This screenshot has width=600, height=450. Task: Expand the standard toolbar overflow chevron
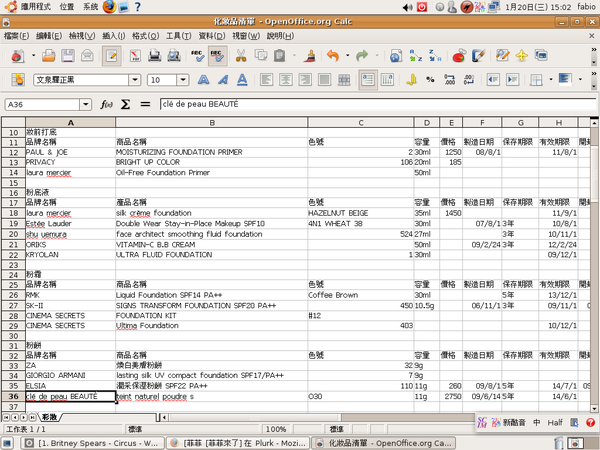point(594,50)
